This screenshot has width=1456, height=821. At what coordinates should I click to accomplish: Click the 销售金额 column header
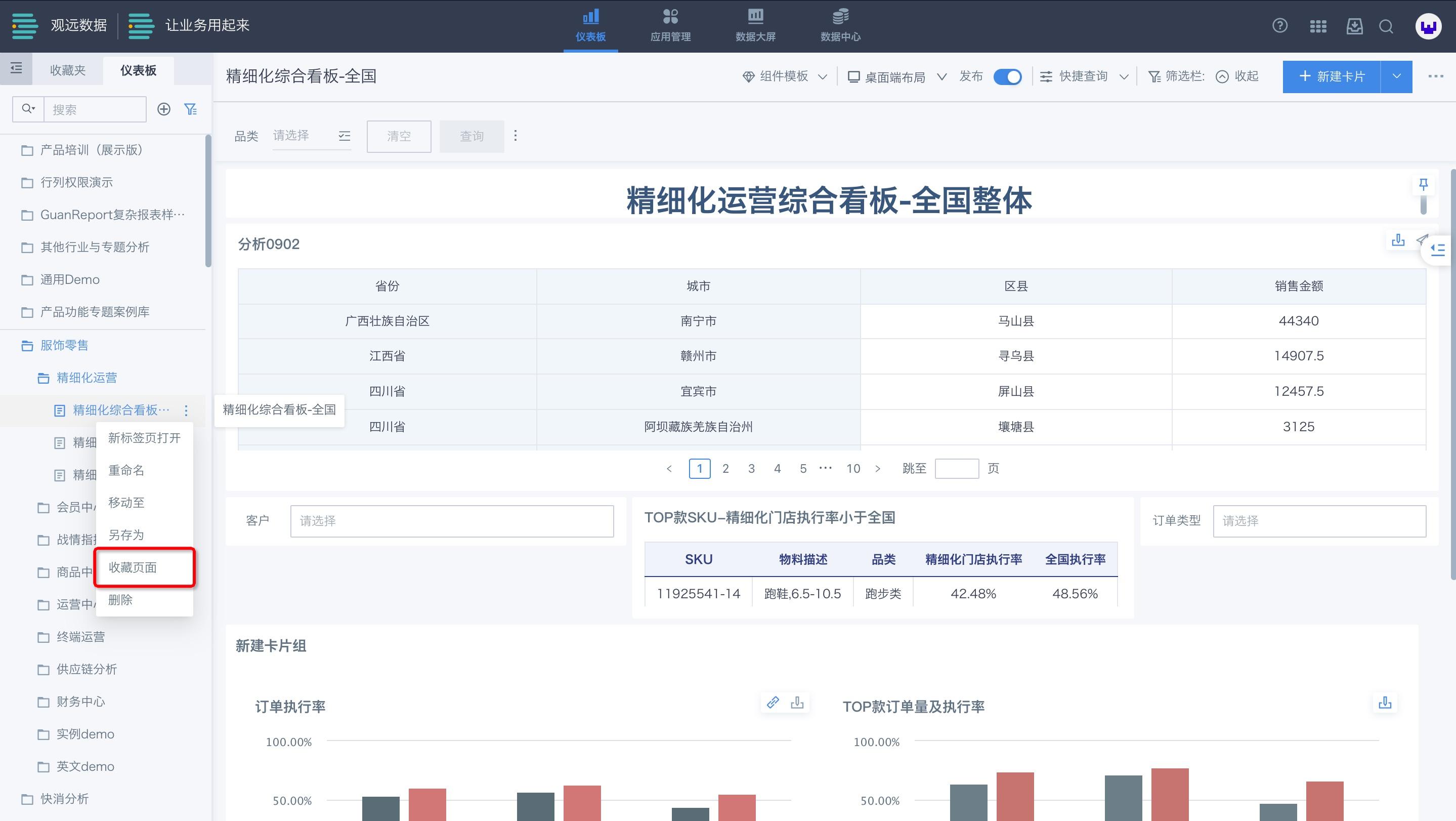[x=1298, y=286]
